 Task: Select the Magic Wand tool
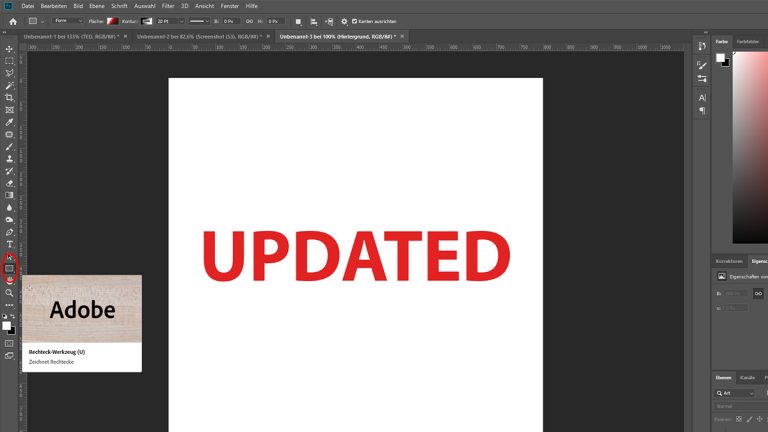pos(9,86)
